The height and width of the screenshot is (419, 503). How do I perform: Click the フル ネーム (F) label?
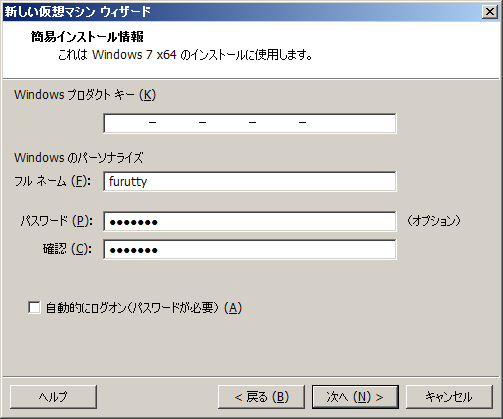point(52,181)
